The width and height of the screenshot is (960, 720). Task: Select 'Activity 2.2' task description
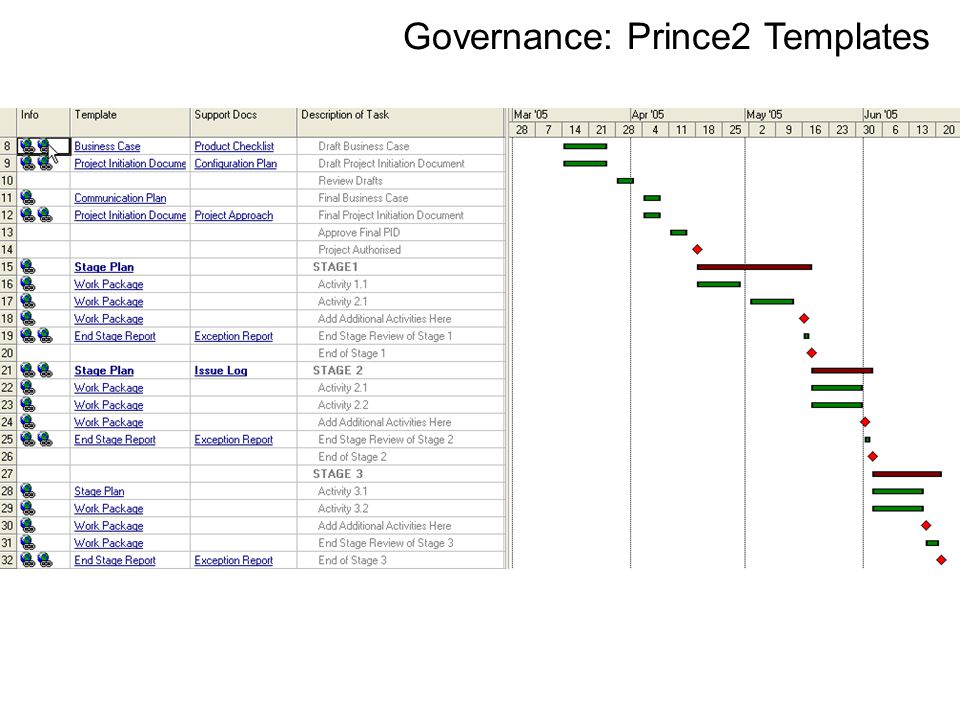[x=343, y=405]
